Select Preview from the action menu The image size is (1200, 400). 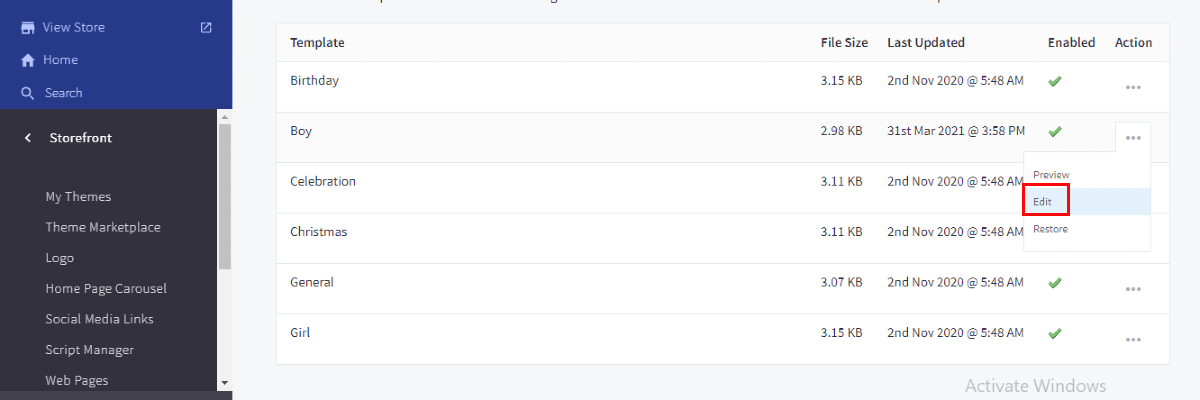pos(1051,175)
